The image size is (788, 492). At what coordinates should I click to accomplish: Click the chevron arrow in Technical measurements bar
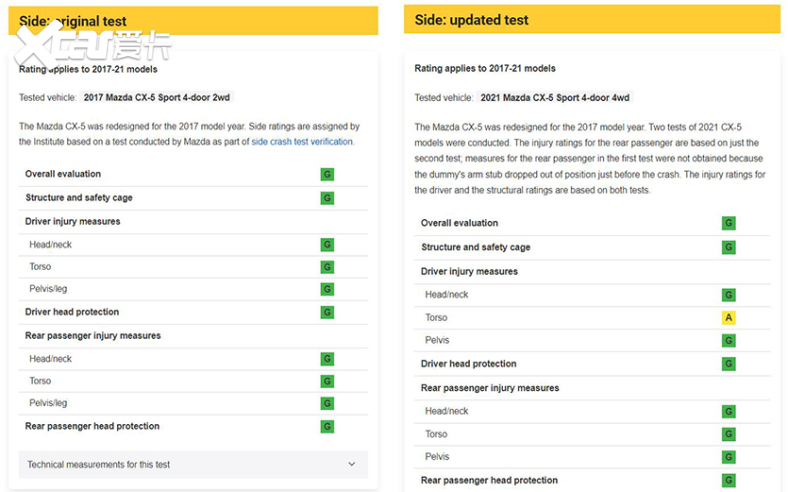[352, 464]
